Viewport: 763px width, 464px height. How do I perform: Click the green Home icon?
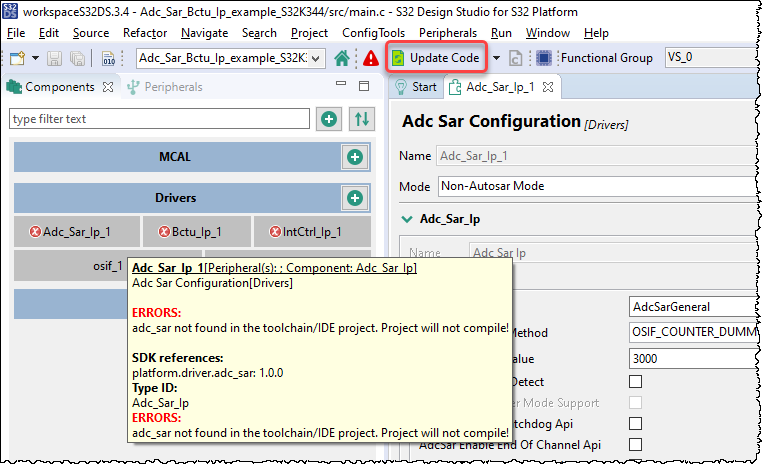pyautogui.click(x=342, y=58)
